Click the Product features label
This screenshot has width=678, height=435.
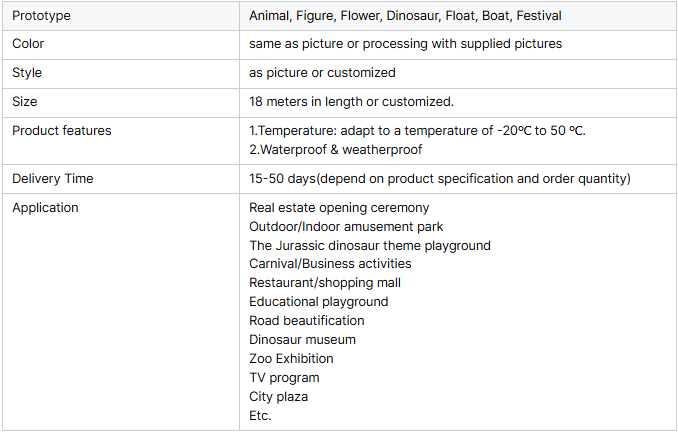click(62, 131)
